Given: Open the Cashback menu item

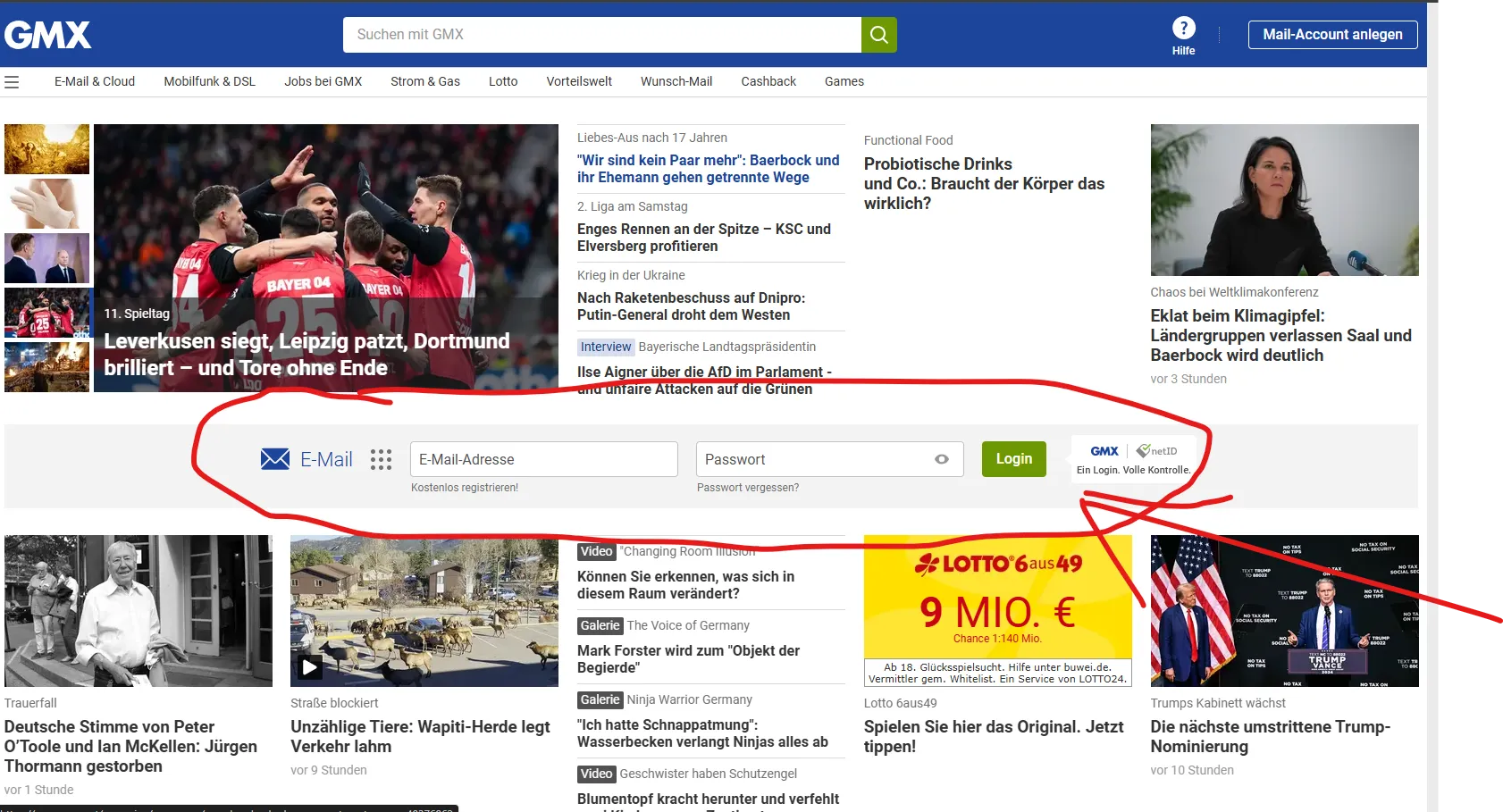Looking at the screenshot, I should (x=768, y=81).
